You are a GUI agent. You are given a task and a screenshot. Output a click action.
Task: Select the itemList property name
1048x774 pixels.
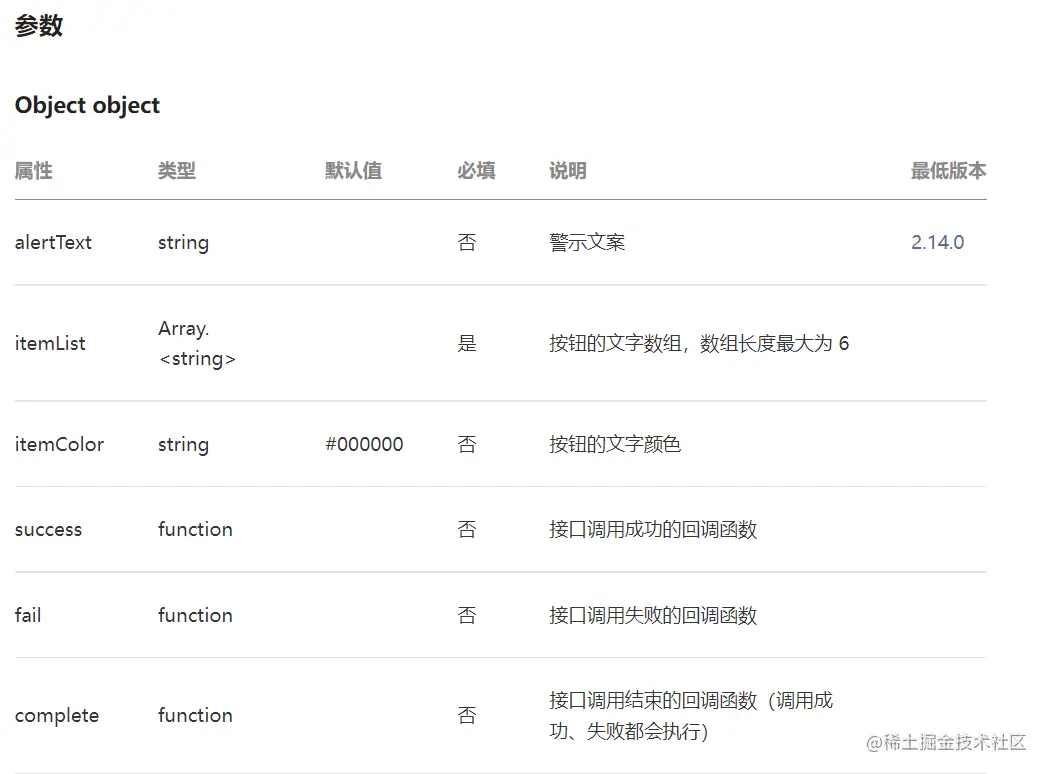pos(50,343)
